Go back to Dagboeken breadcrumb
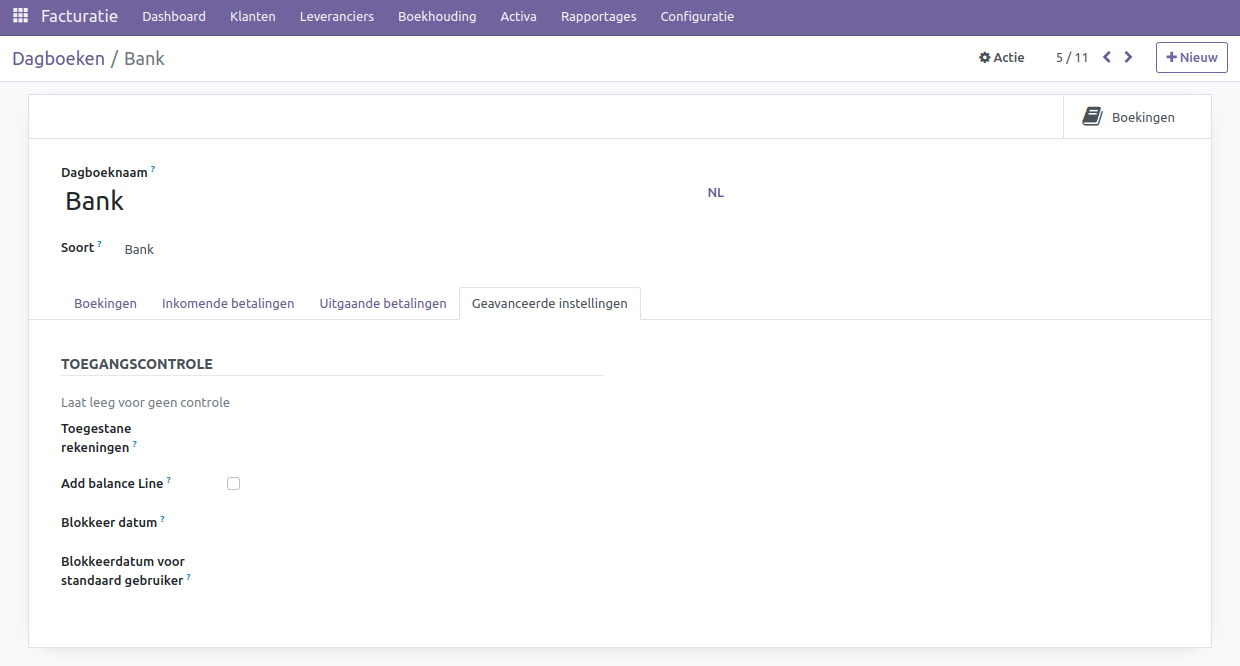The width and height of the screenshot is (1240, 666). 58,58
